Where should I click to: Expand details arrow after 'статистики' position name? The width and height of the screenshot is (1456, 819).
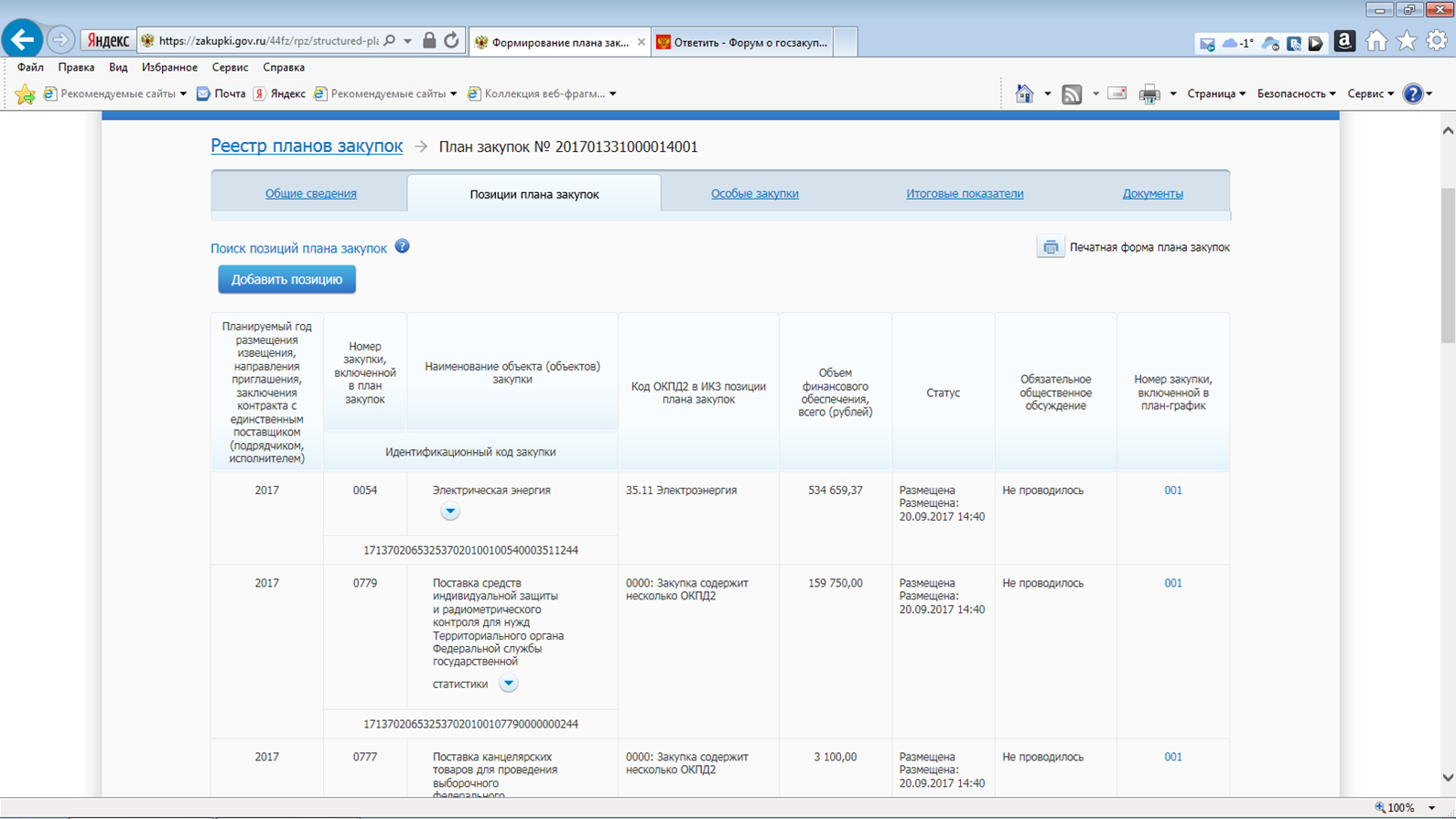[x=508, y=684]
